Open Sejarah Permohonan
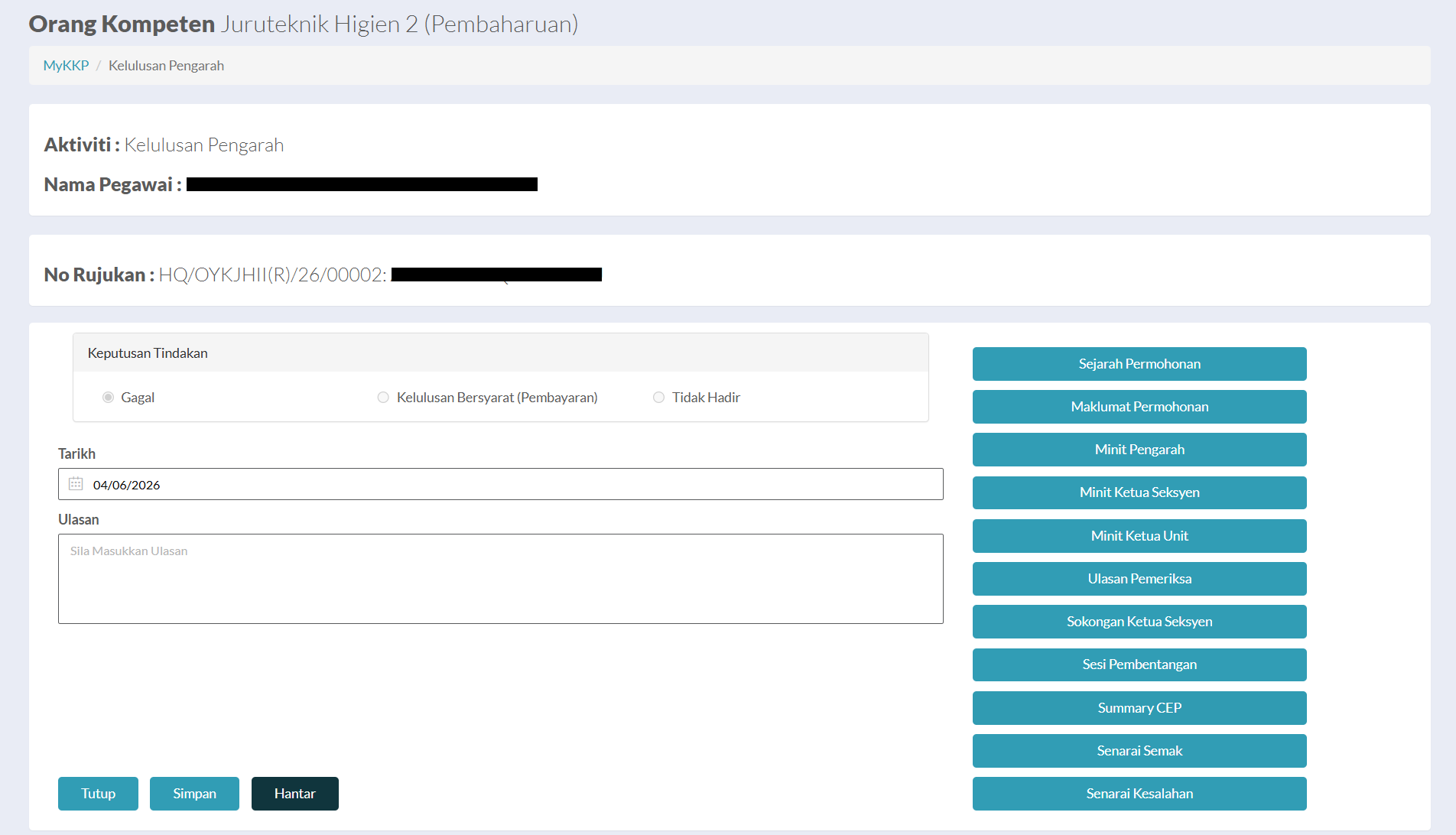The width and height of the screenshot is (1456, 835). pyautogui.click(x=1139, y=364)
